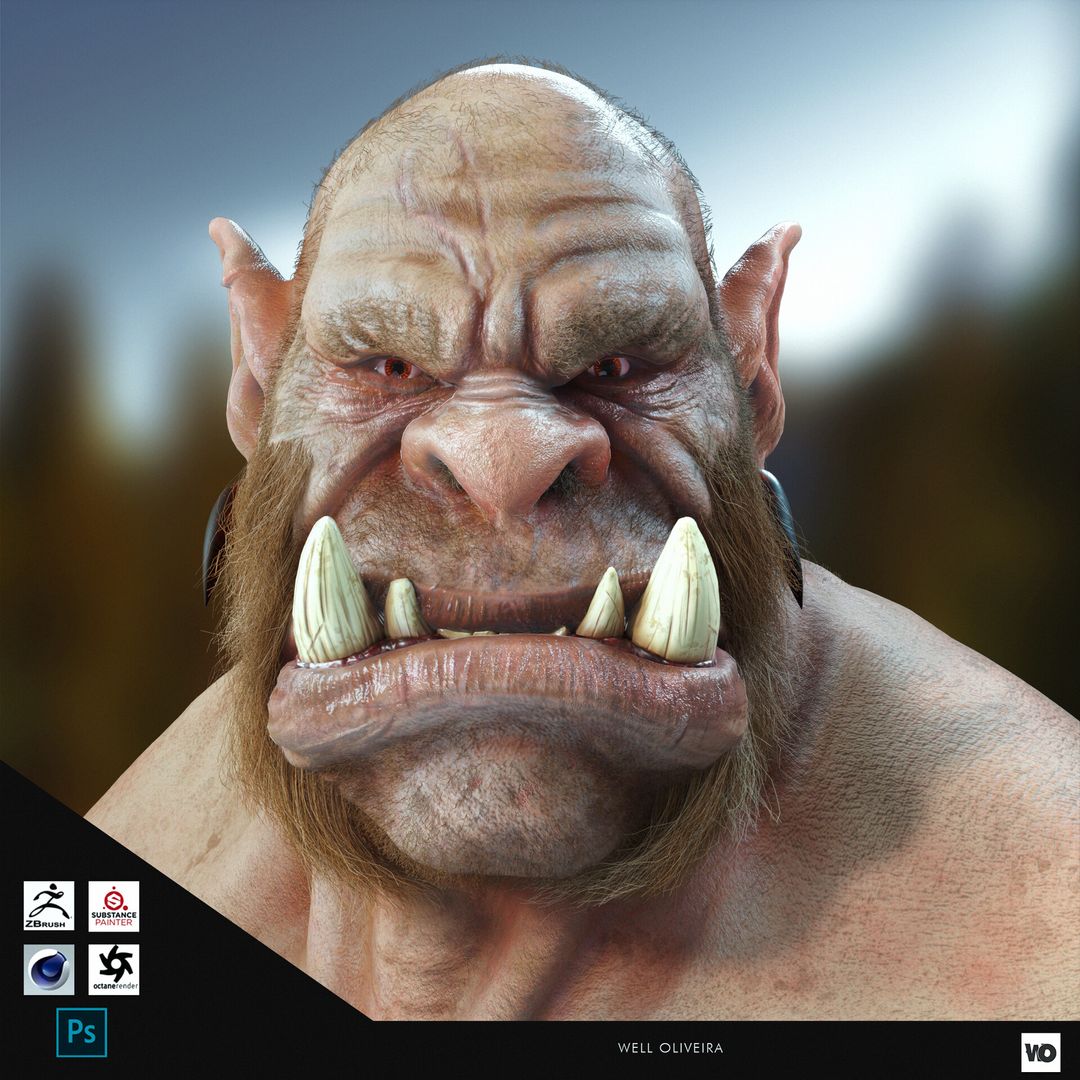This screenshot has width=1080, height=1080.
Task: Click the orc's large tusk on the right
Action: pyautogui.click(x=680, y=593)
